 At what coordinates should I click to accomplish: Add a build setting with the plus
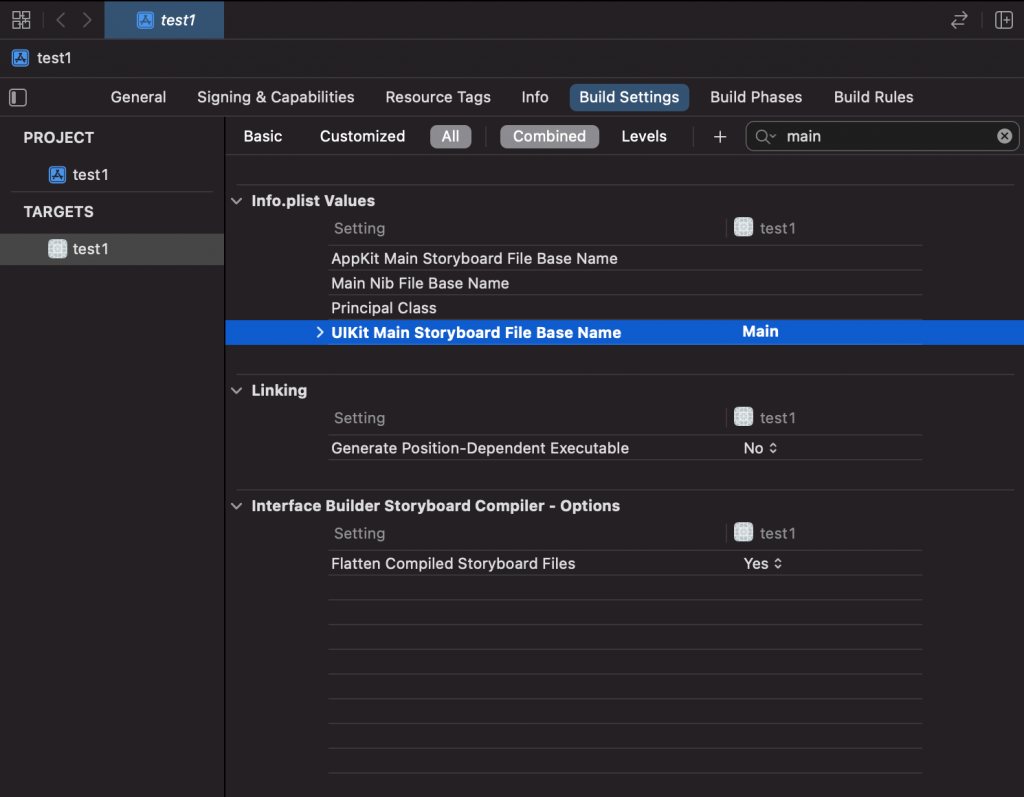point(720,137)
